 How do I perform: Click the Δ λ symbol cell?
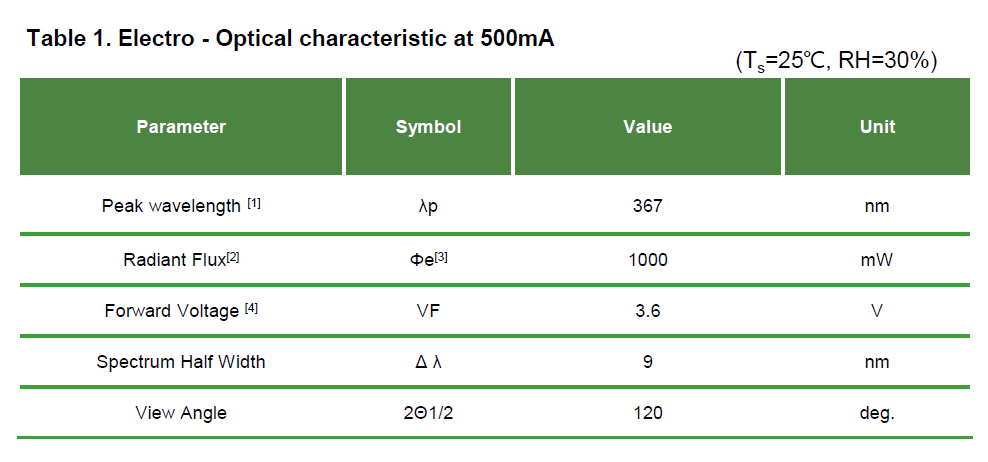[x=428, y=362]
